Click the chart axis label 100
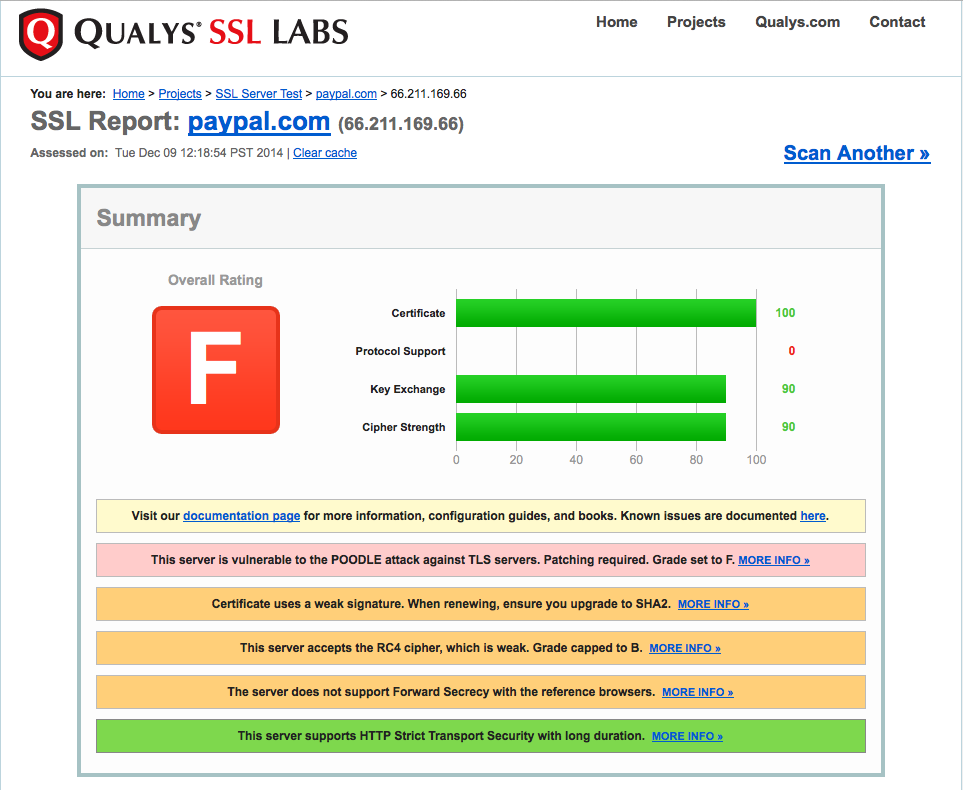The image size is (963, 790). pos(756,460)
